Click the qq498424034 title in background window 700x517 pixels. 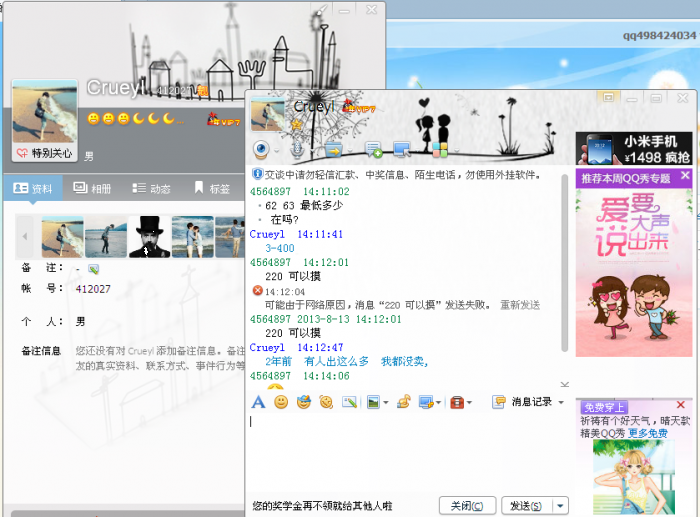(x=659, y=35)
